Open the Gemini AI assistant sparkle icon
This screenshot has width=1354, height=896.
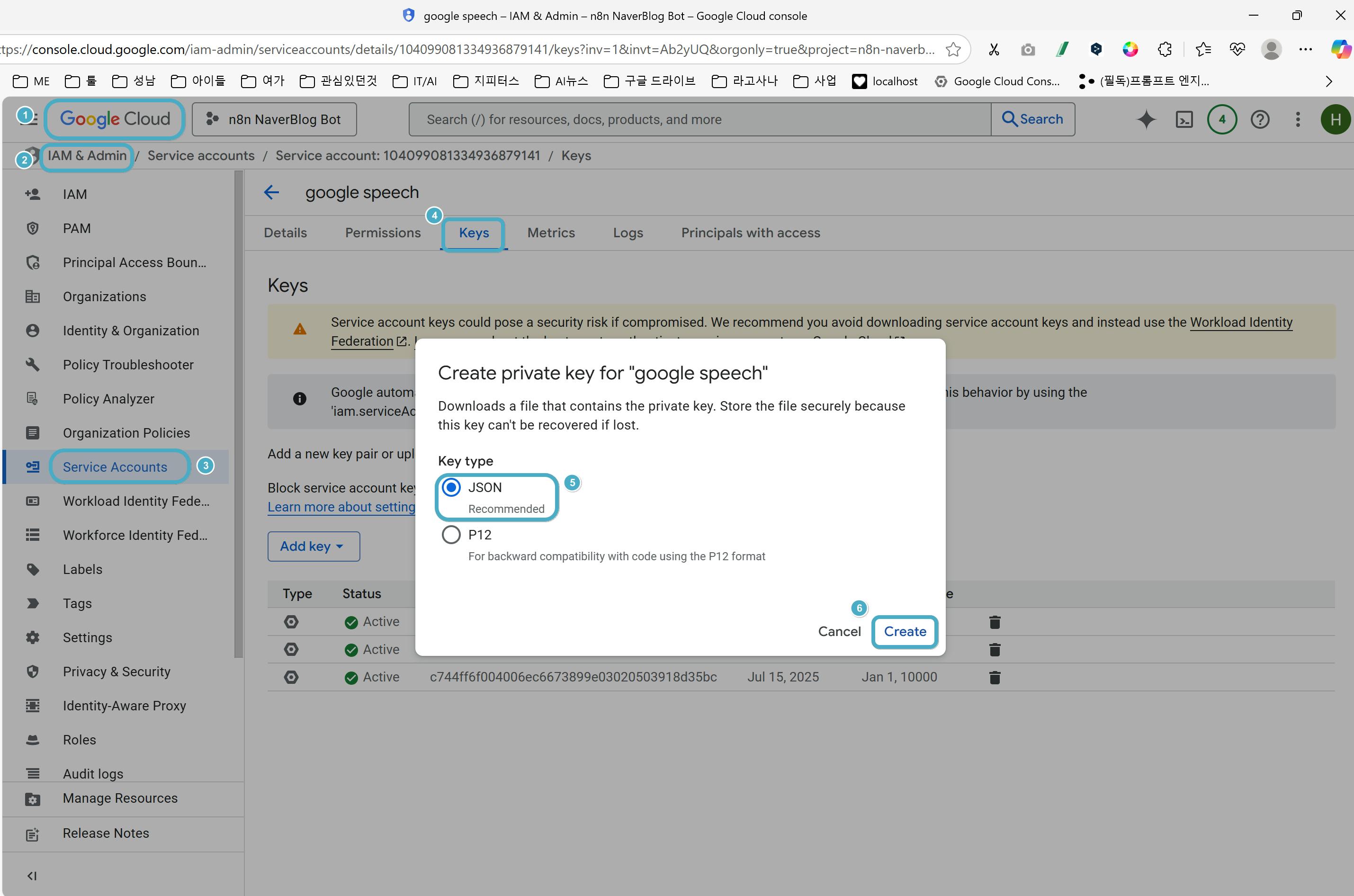(x=1146, y=119)
